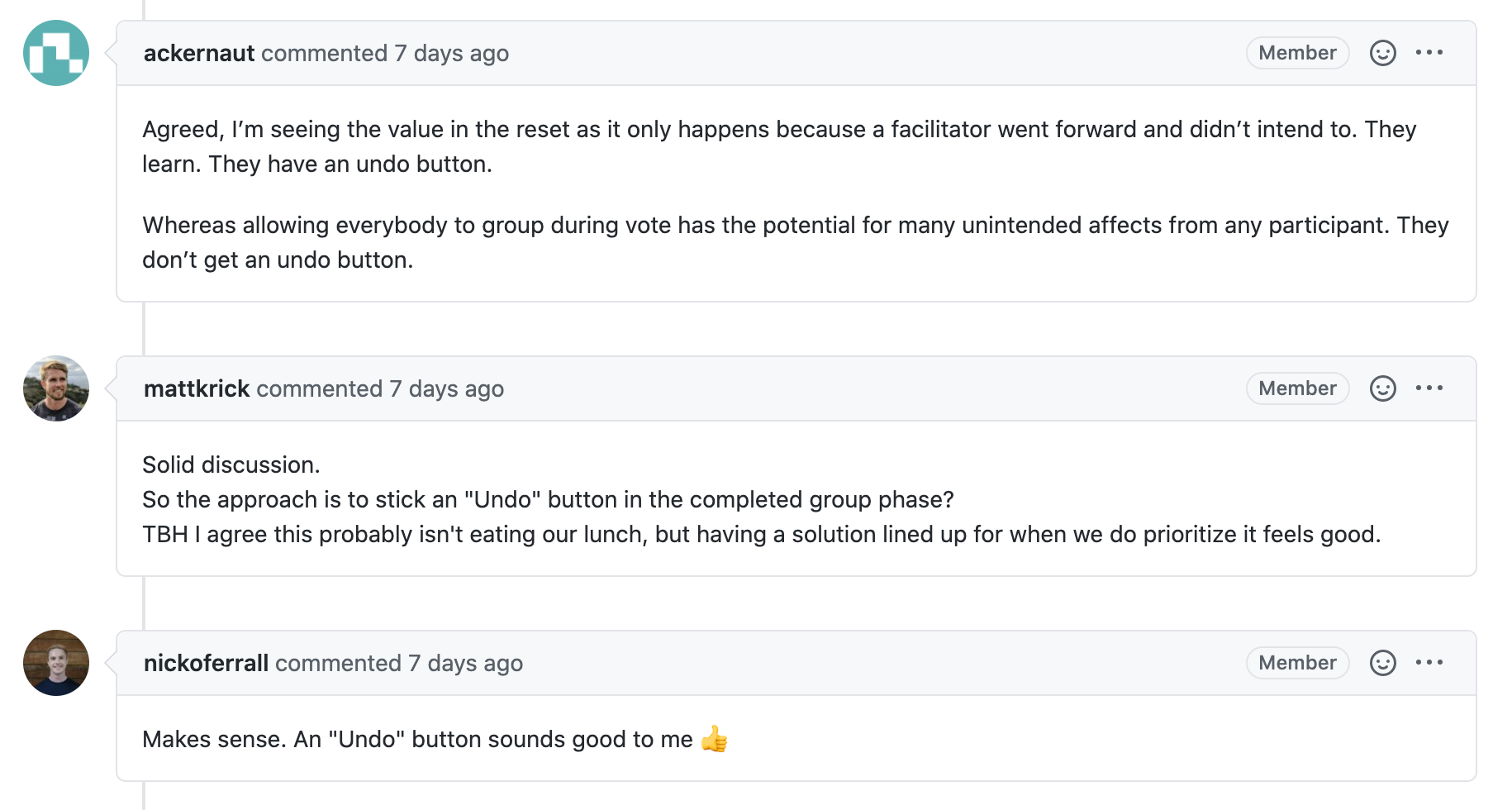Open options menu on nickoferrall's comment

(x=1429, y=663)
